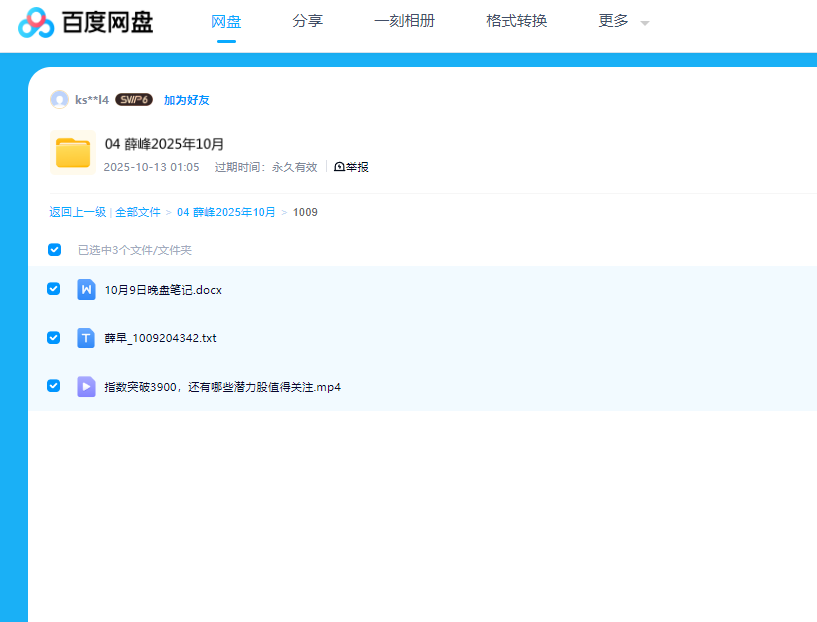The width and height of the screenshot is (817, 622).
Task: Navigate to 全部文件 in breadcrumb
Action: point(137,212)
